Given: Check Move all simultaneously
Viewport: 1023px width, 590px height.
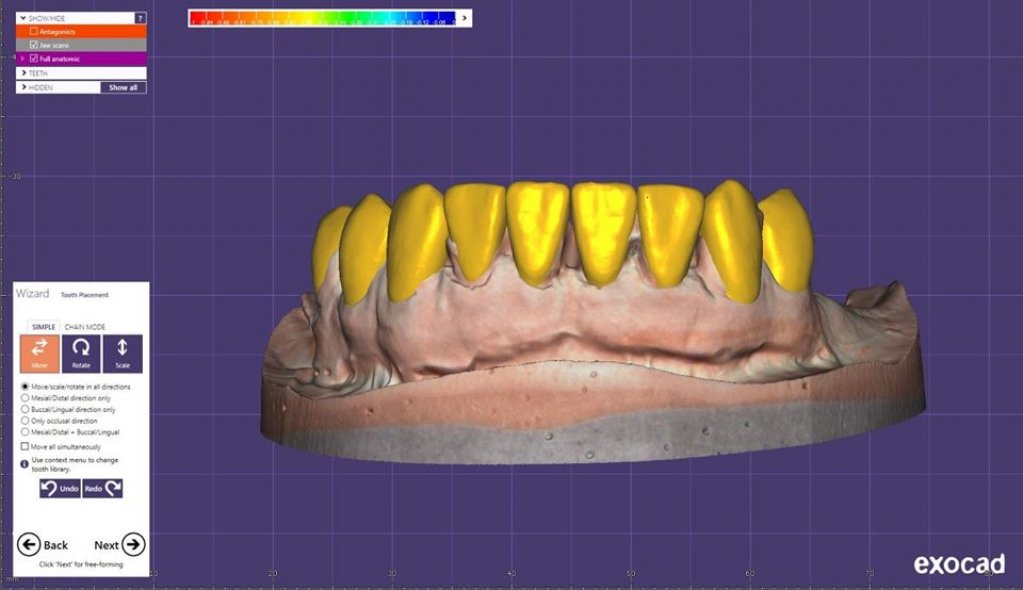Looking at the screenshot, I should (25, 446).
